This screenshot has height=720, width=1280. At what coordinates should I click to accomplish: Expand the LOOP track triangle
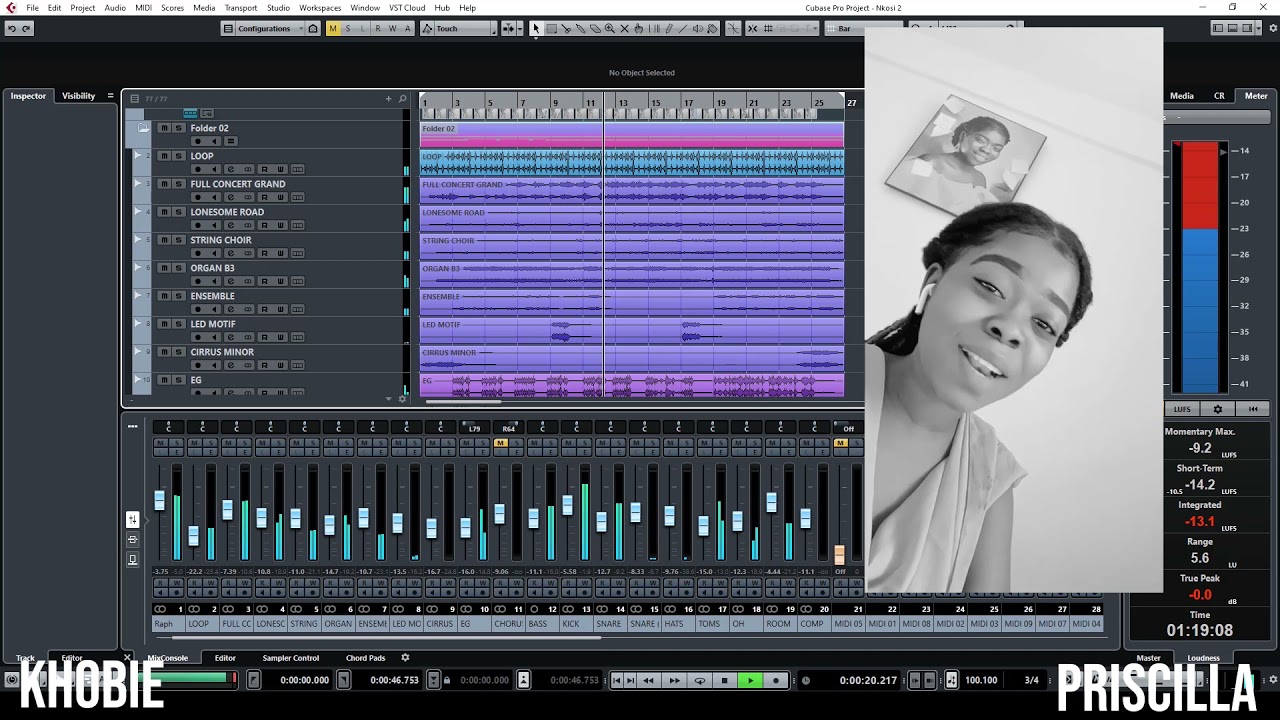pyautogui.click(x=138, y=156)
